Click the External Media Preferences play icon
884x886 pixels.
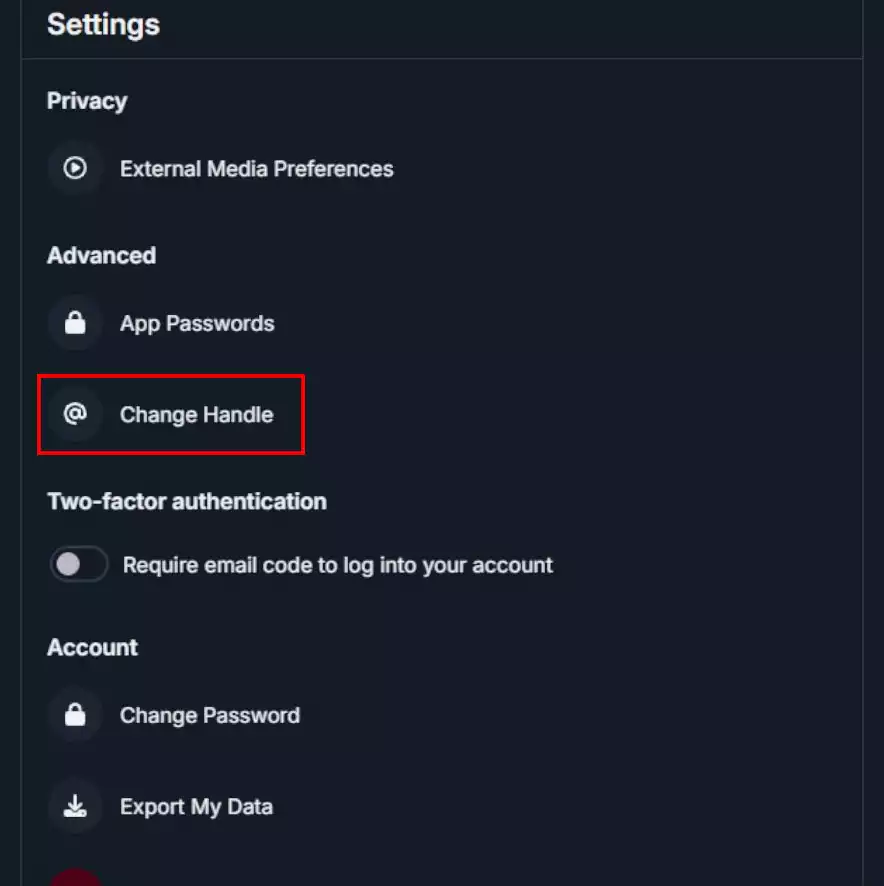(75, 168)
